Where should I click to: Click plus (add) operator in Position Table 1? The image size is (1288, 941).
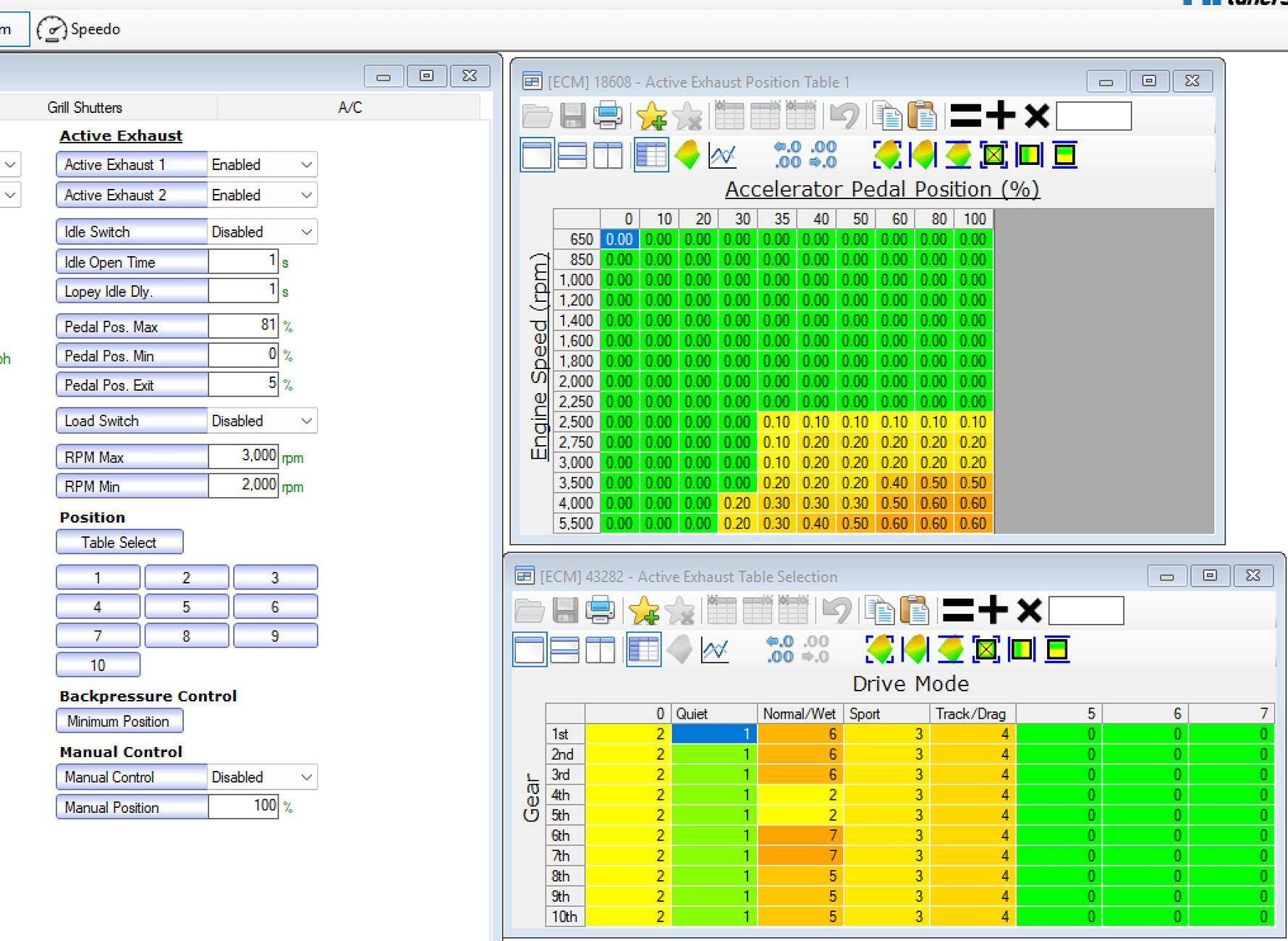[x=1001, y=116]
